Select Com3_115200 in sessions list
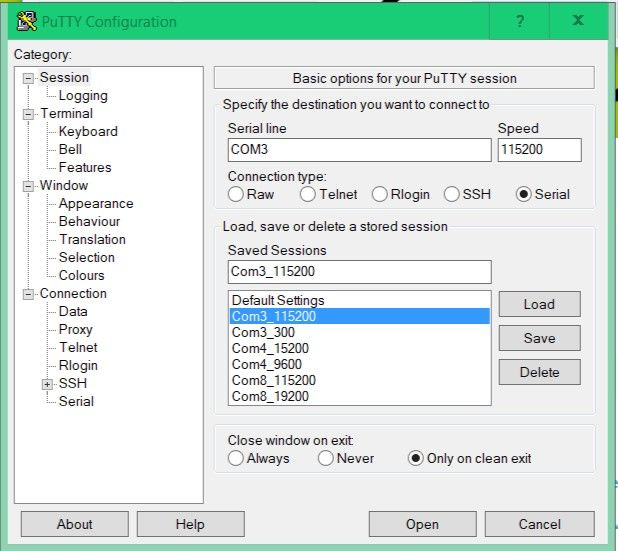This screenshot has width=618, height=551. [359, 316]
